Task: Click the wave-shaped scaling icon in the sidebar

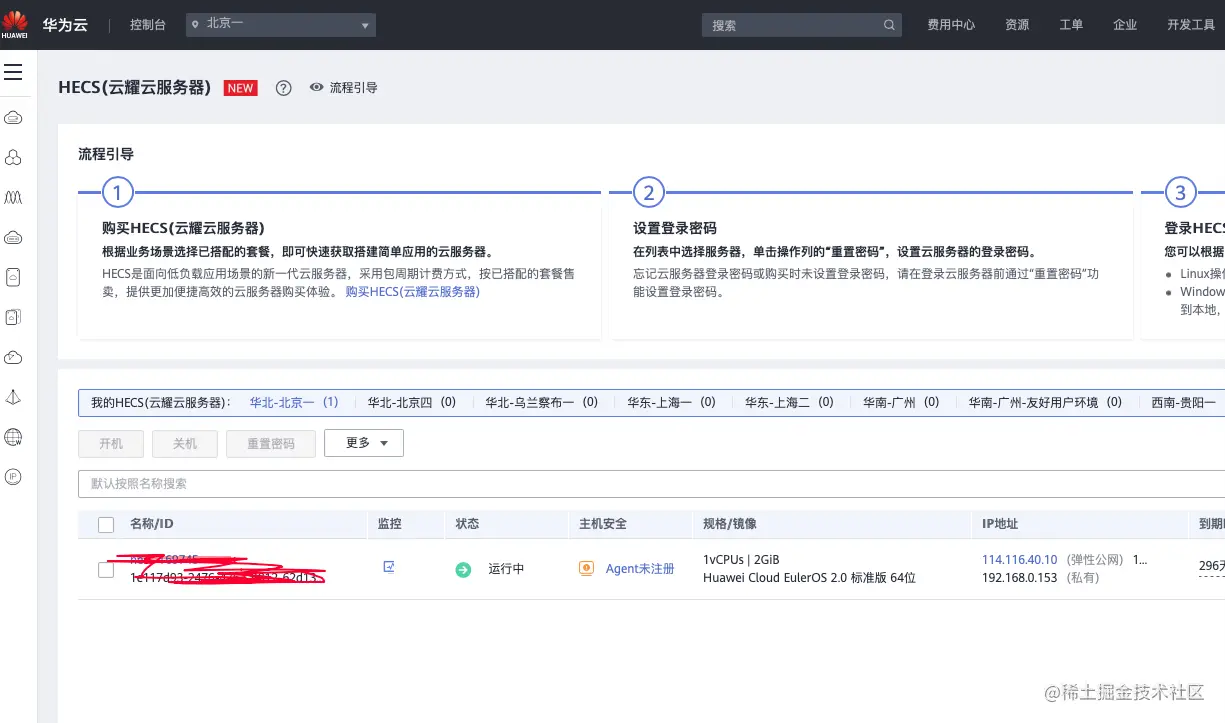Action: [x=14, y=198]
